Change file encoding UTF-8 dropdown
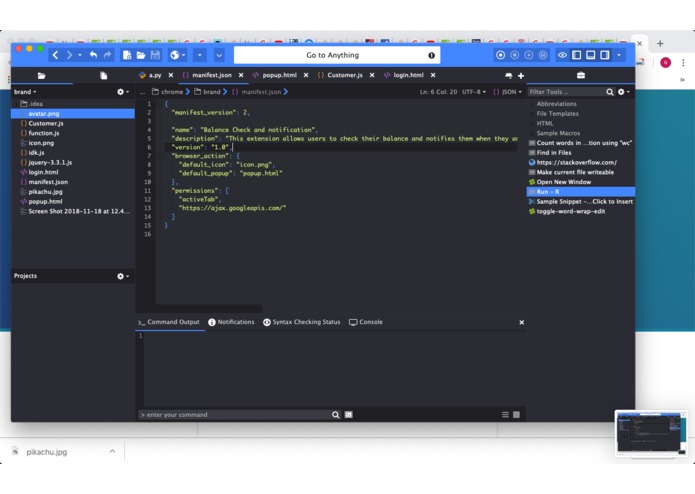Screen dimensions: 695x494 point(474,92)
